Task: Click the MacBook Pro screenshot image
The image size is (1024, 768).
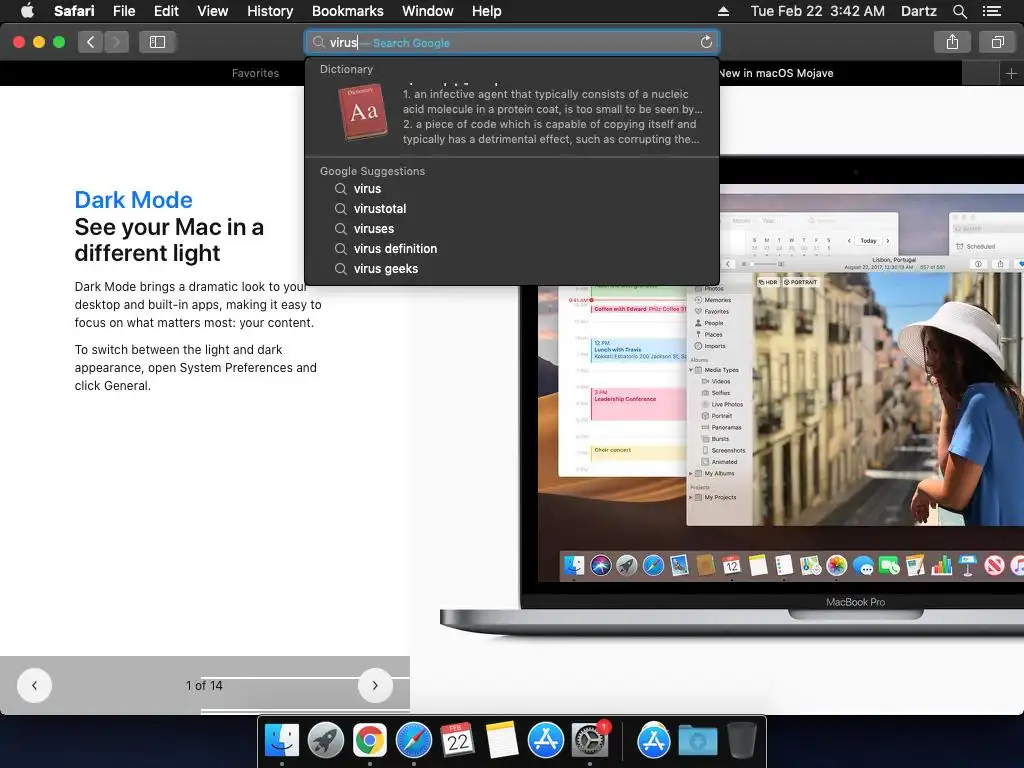Action: pos(732,395)
